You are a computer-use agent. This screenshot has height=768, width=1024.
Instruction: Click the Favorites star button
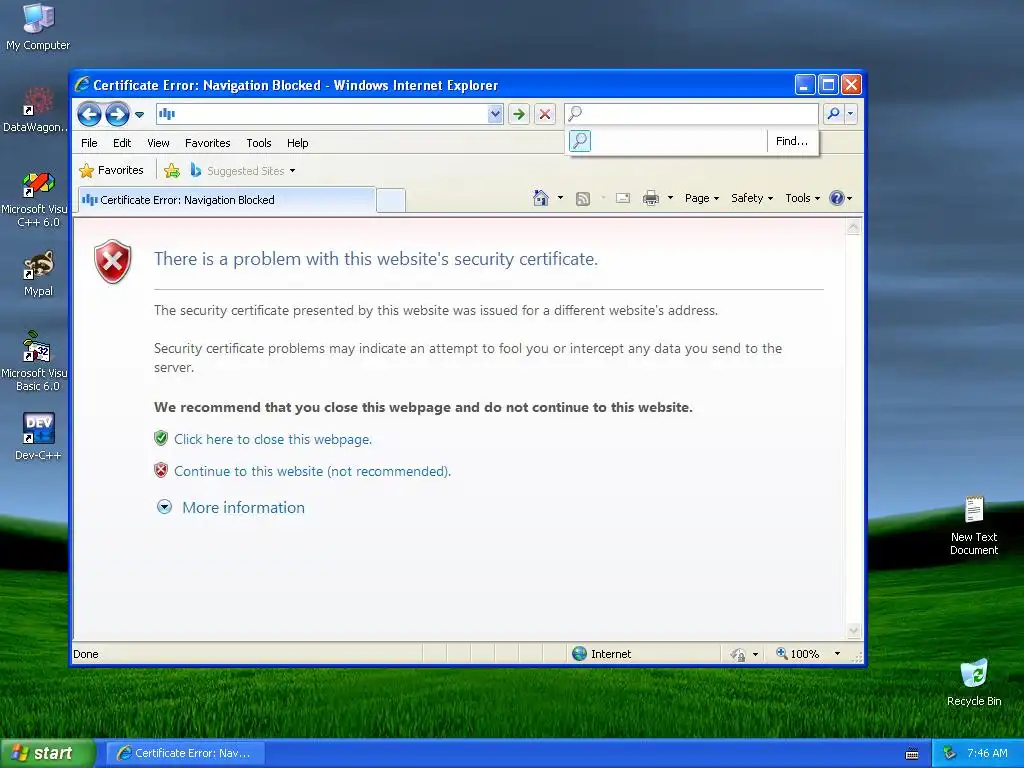111,170
